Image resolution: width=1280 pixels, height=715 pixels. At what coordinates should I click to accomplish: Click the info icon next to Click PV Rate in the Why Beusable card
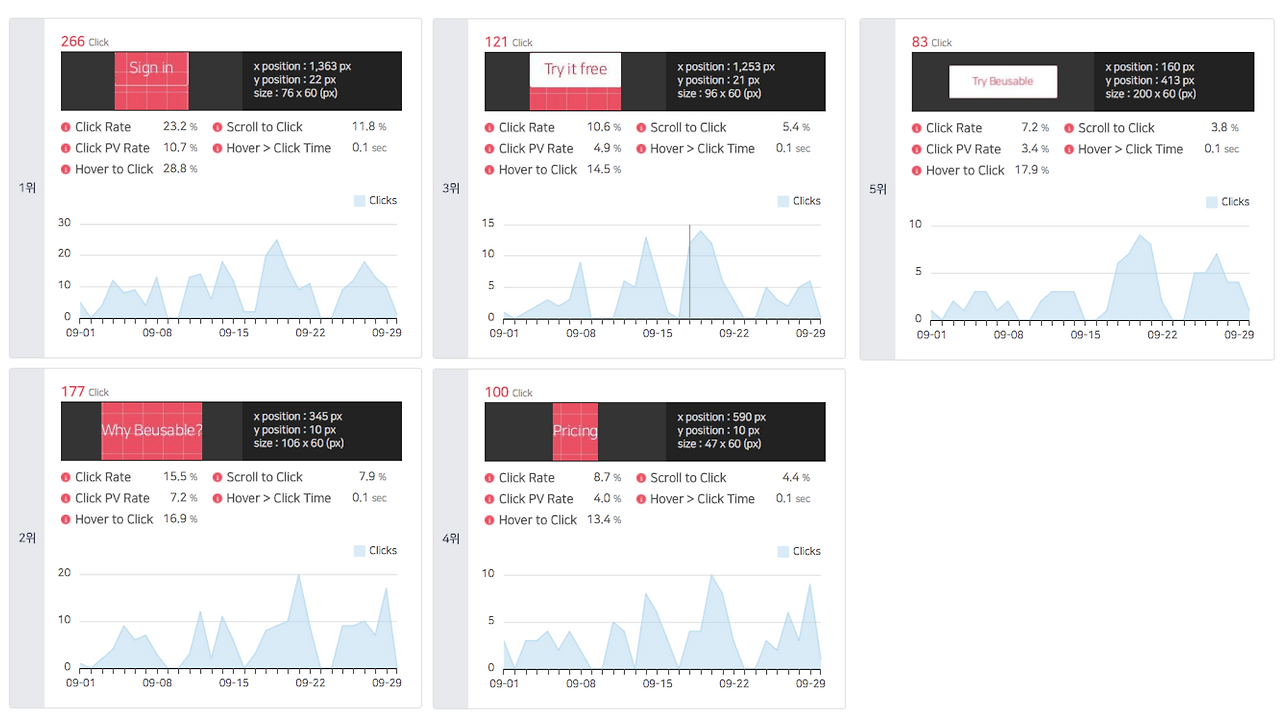(66, 498)
